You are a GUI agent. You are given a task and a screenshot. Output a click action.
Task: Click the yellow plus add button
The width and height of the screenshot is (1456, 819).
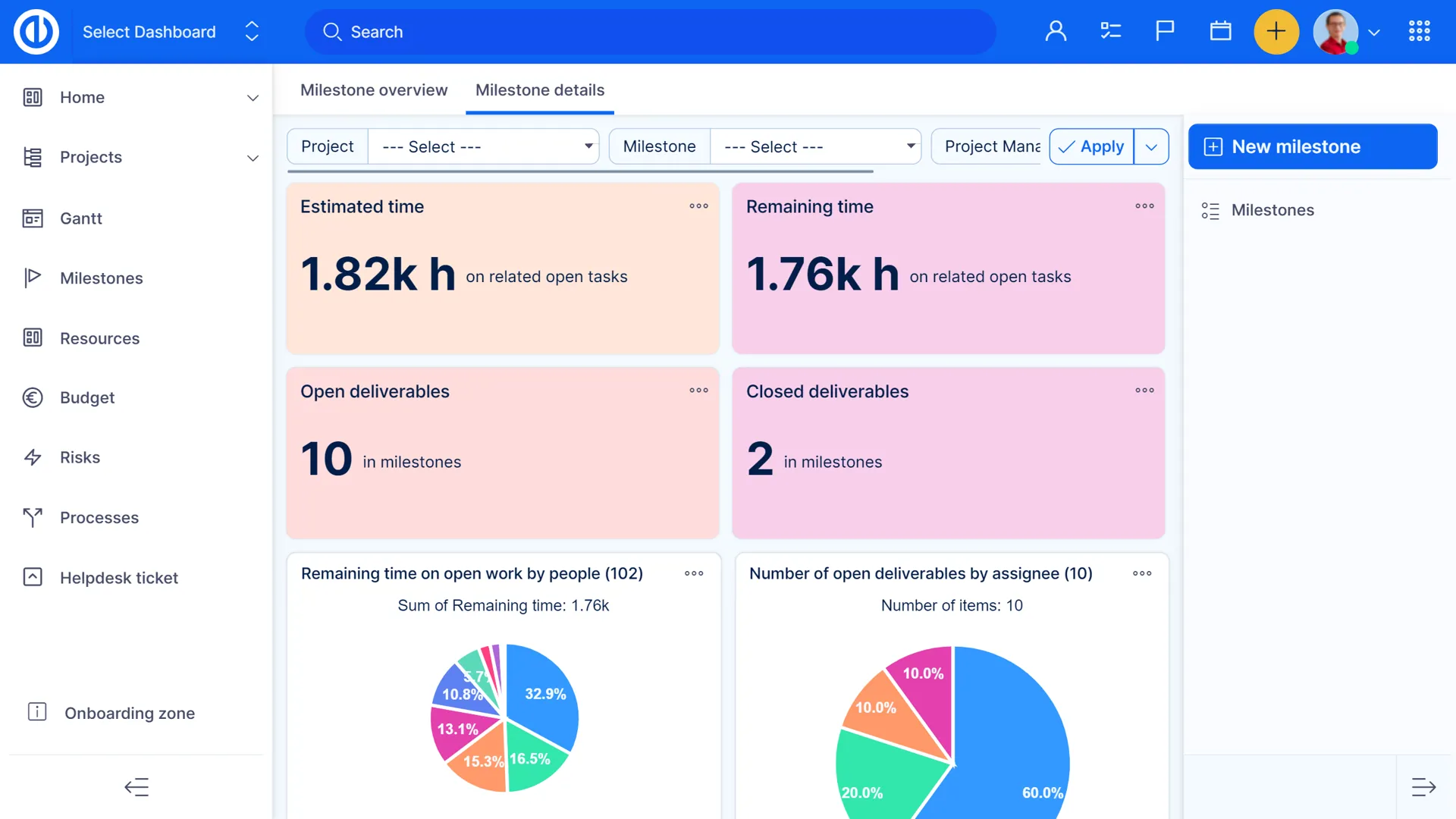pos(1276,31)
